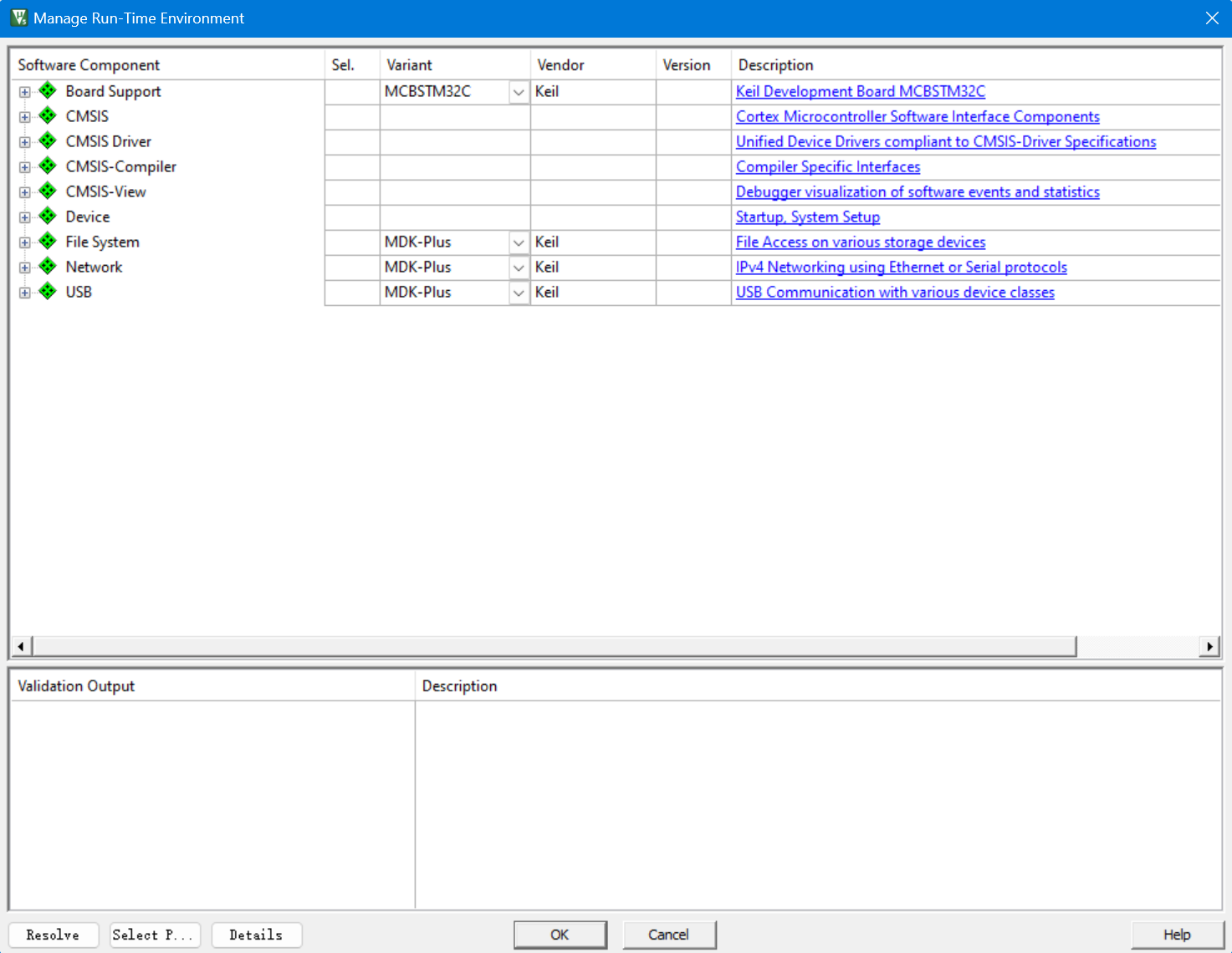Click the Keil uVision icon in the title bar
1232x953 pixels.
18,18
